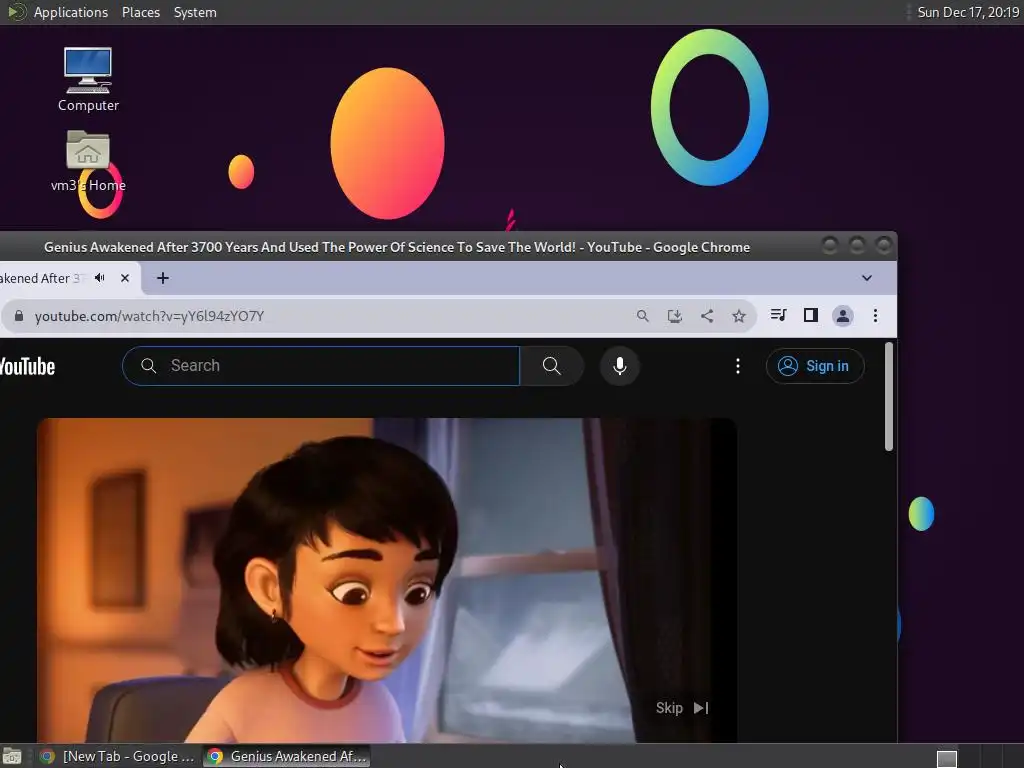
Task: Open the YouTube settings three-dot menu
Action: [x=738, y=366]
